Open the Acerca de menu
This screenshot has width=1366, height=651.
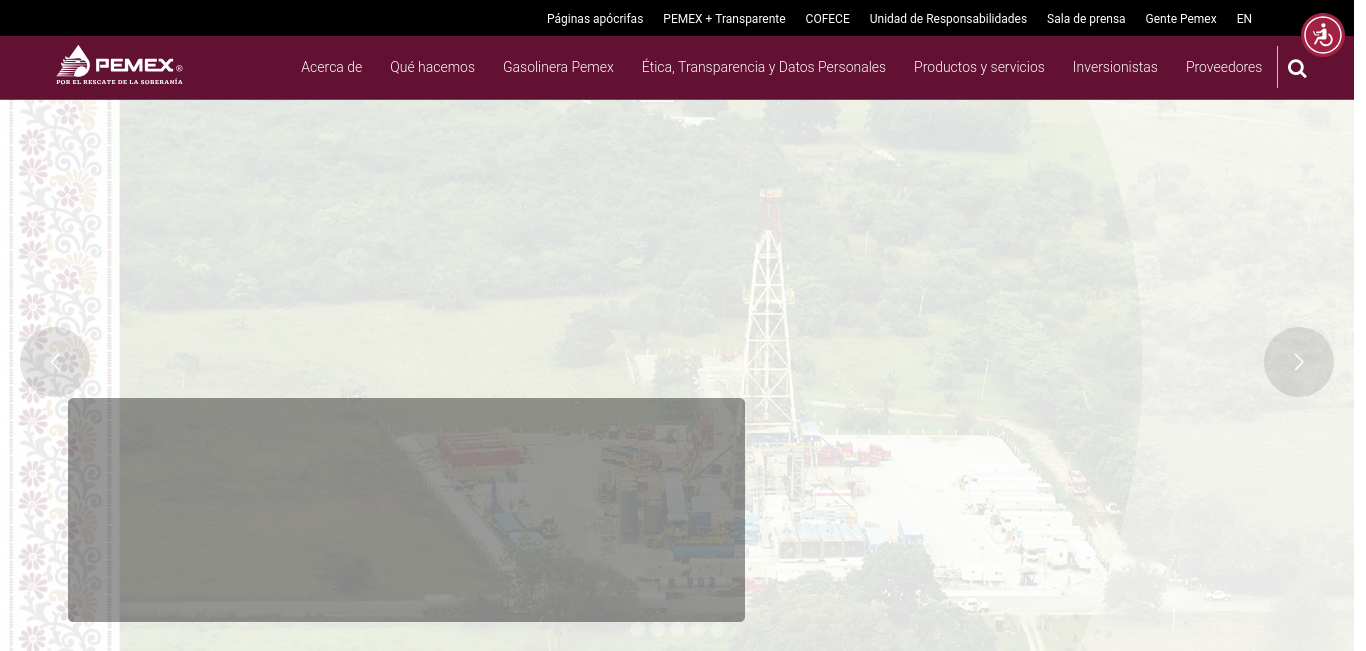(331, 67)
